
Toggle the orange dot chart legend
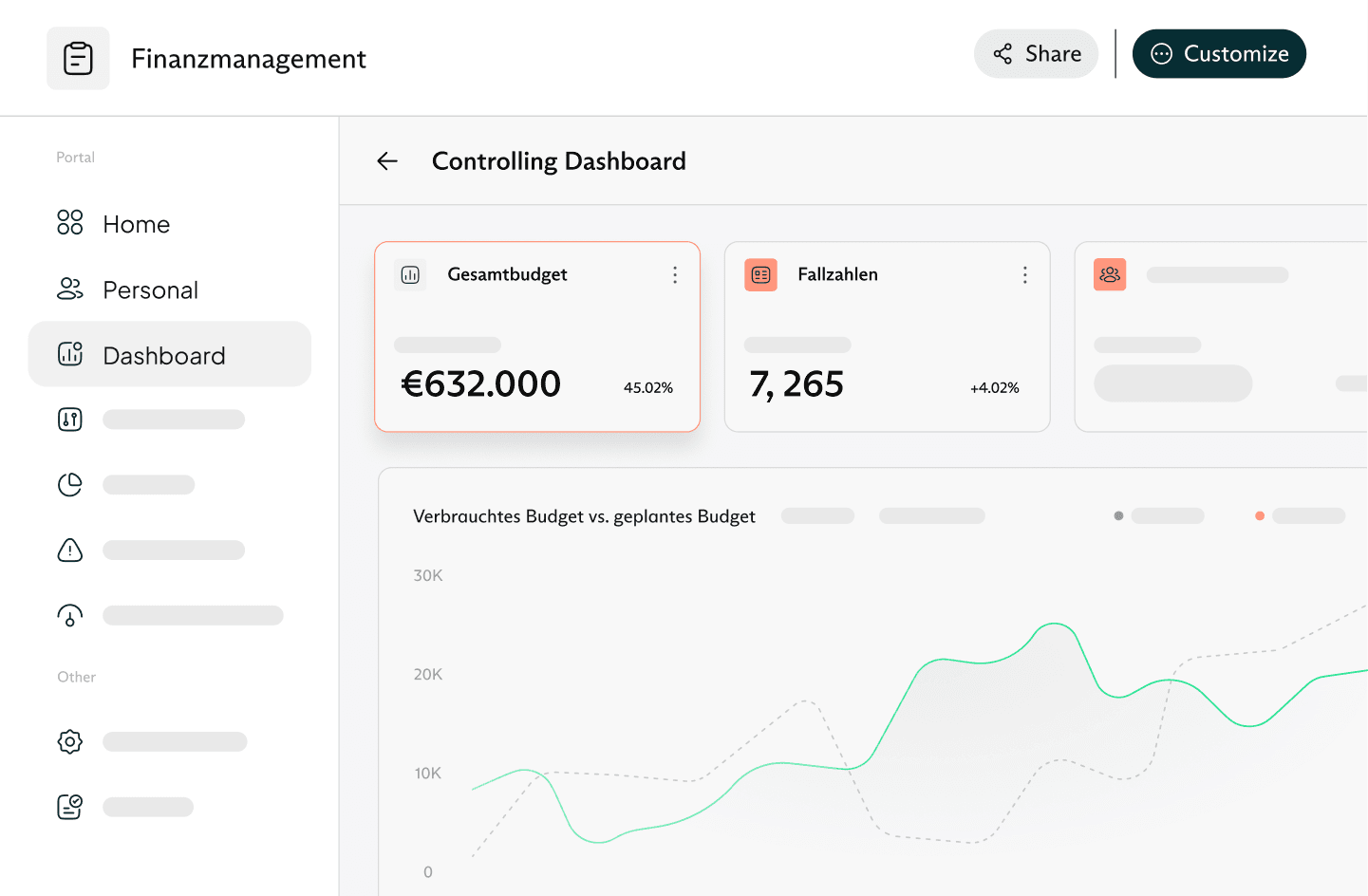[x=1260, y=516]
